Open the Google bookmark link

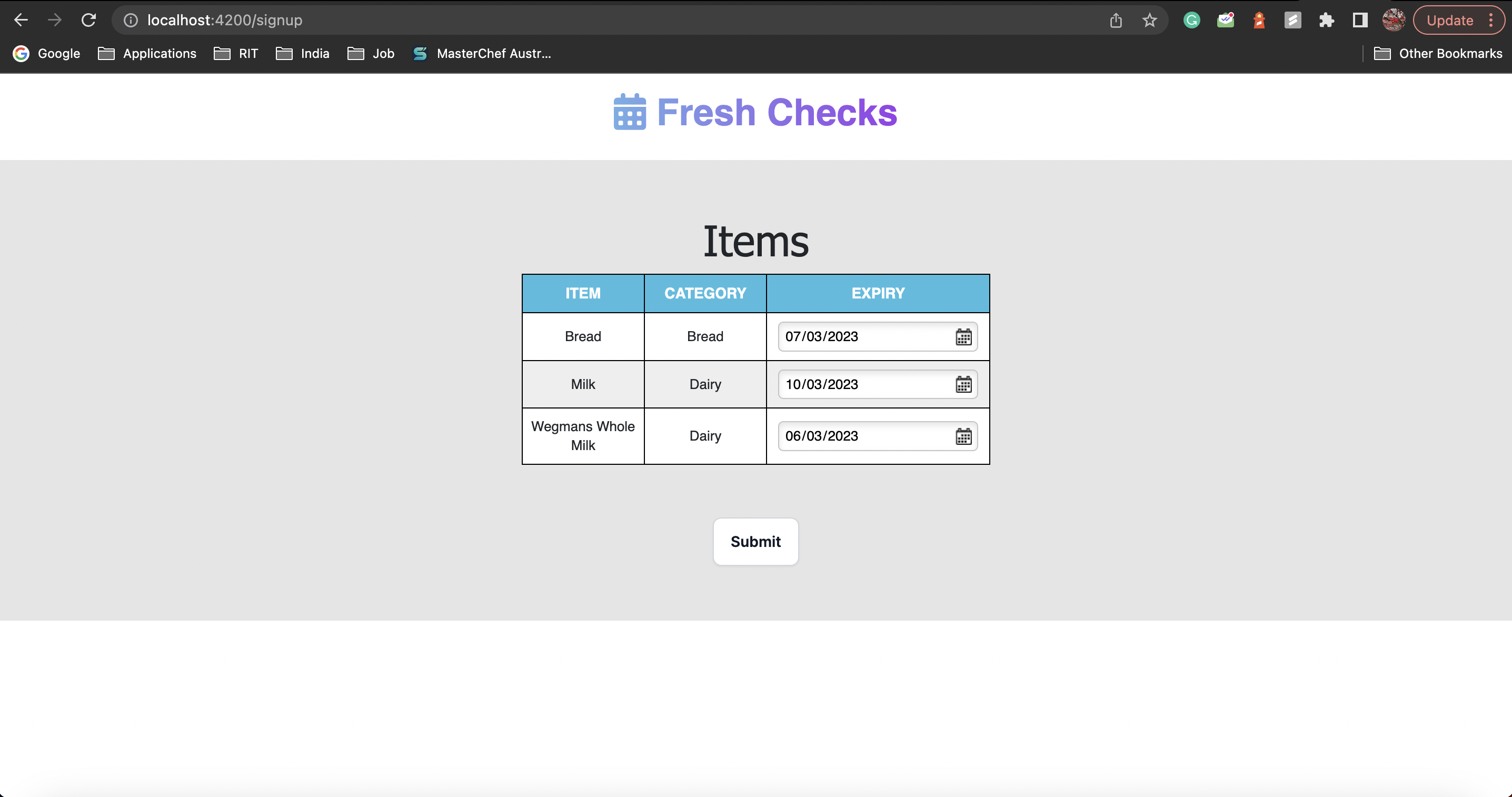coord(46,53)
